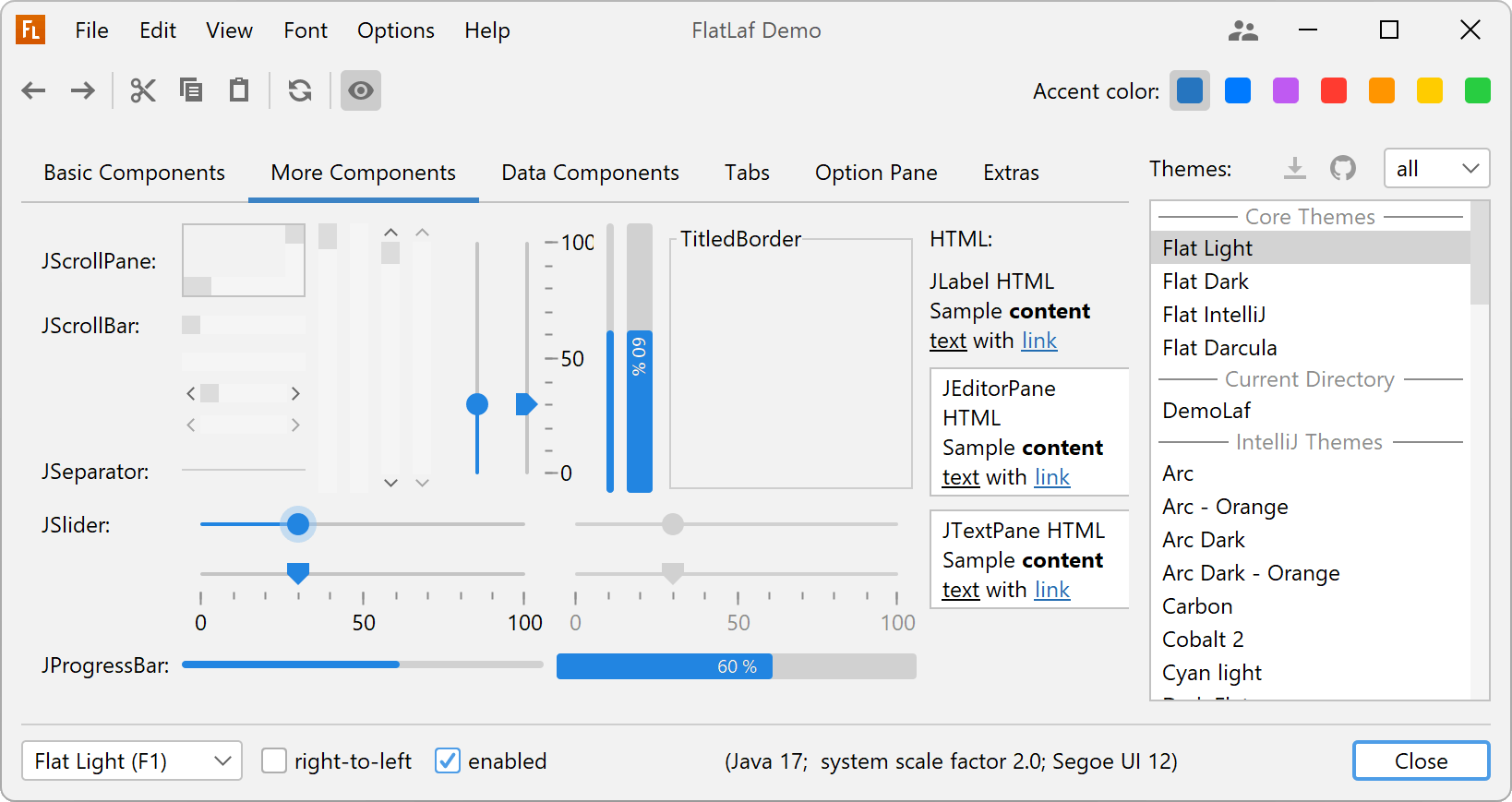Click the Copy toolbar icon
Screen dimensions: 1512x802
coord(191,90)
